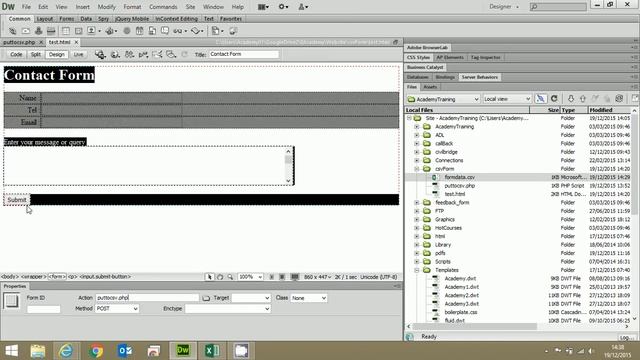This screenshot has height=360, width=640.
Task: Click the Synchronize icon in Files panel
Action: coord(619,98)
